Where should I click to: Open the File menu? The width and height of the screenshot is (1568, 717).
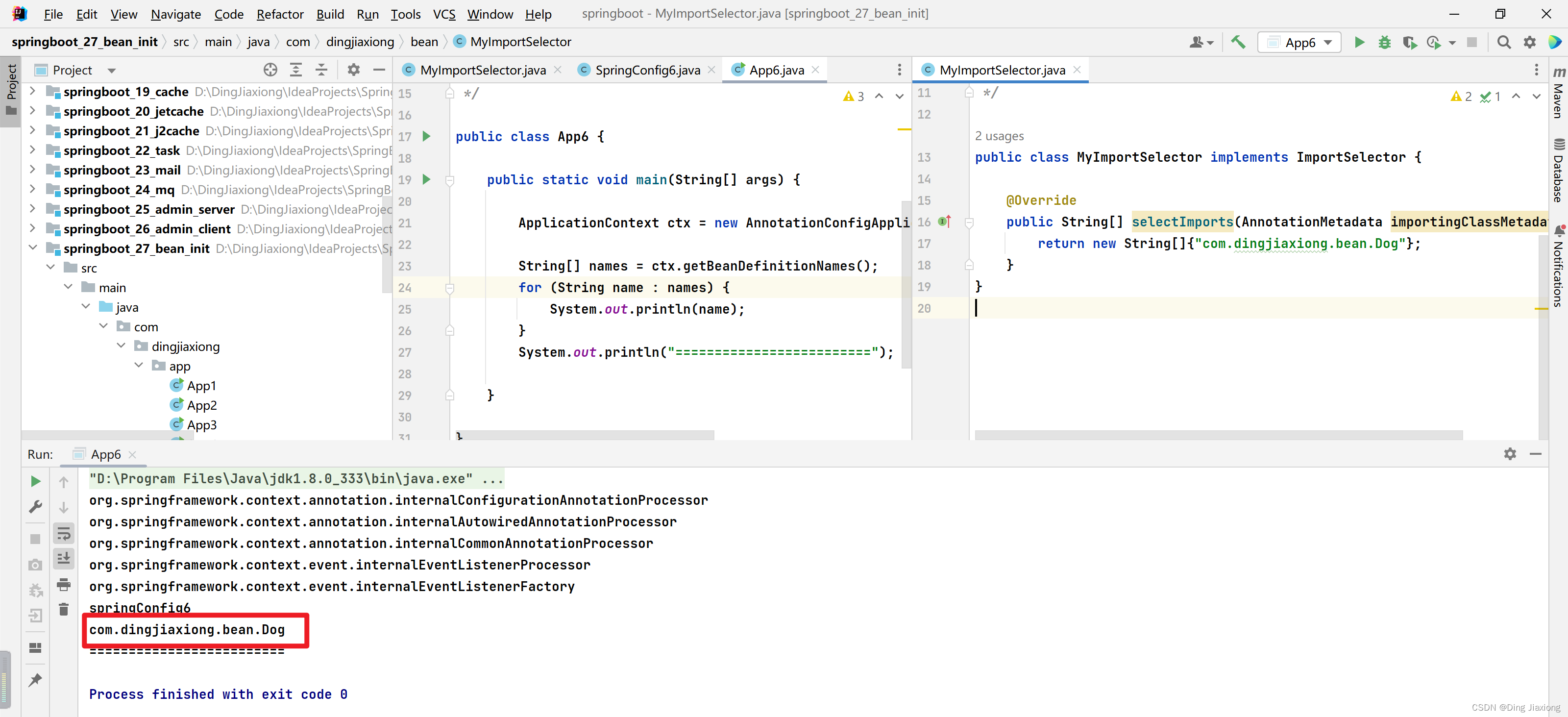click(53, 14)
